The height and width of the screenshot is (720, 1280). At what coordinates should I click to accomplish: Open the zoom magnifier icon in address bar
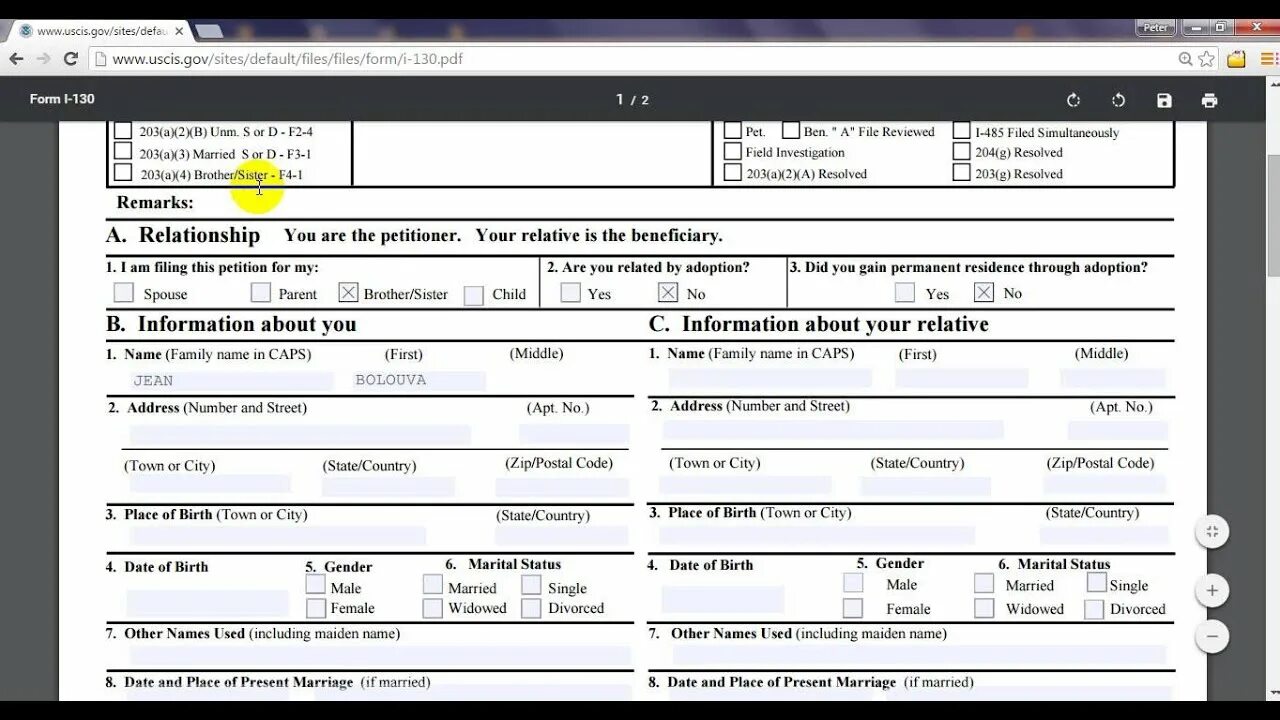point(1186,59)
